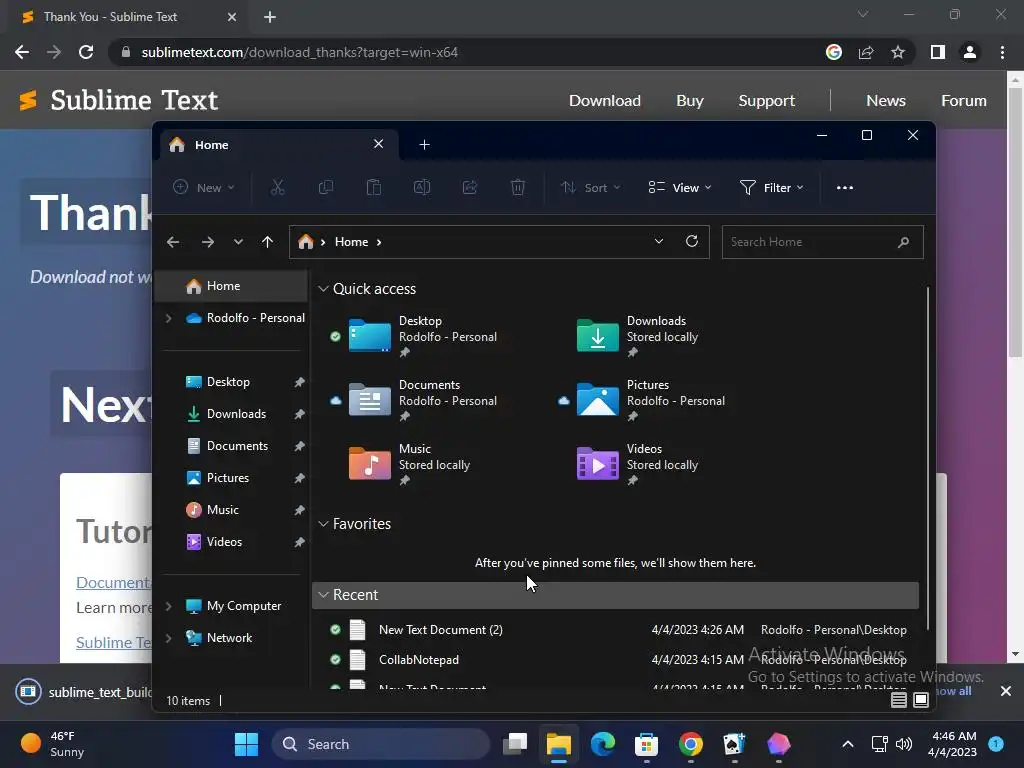
Task: Open the Music folder in Quick access
Action: coord(410,464)
